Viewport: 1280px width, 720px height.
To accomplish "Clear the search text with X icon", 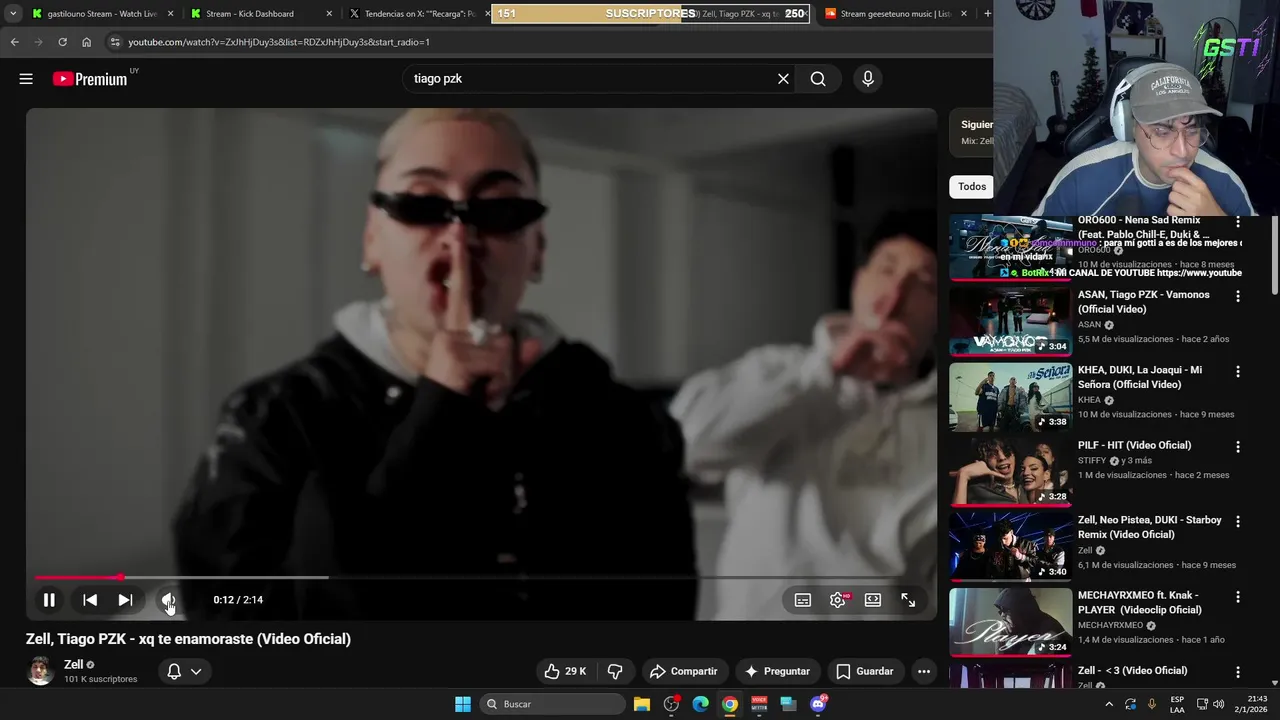I will click(783, 79).
